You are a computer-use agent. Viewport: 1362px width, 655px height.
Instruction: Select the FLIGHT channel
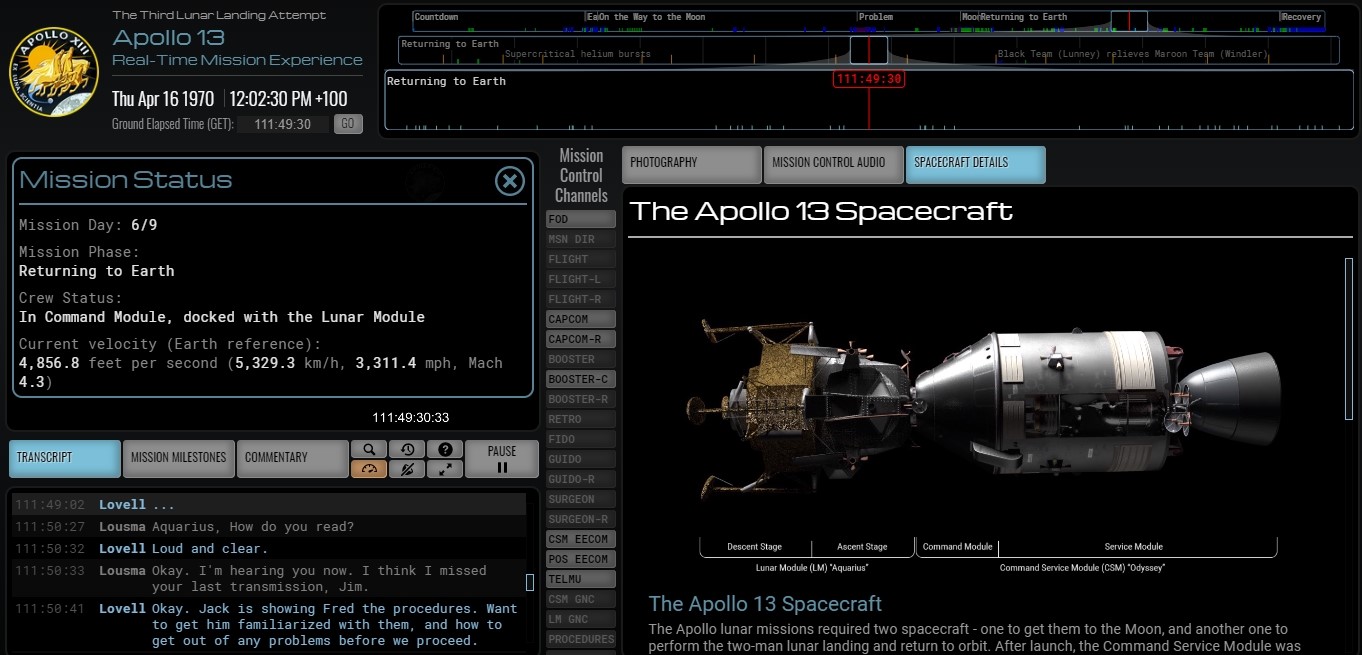[x=581, y=259]
